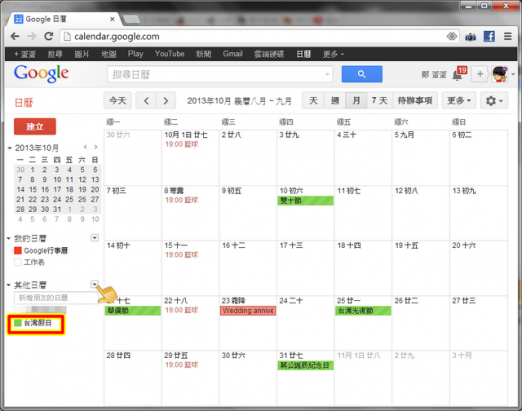The height and width of the screenshot is (411, 522).
Task: Open the 更多 dropdown in view toolbar
Action: click(x=459, y=101)
